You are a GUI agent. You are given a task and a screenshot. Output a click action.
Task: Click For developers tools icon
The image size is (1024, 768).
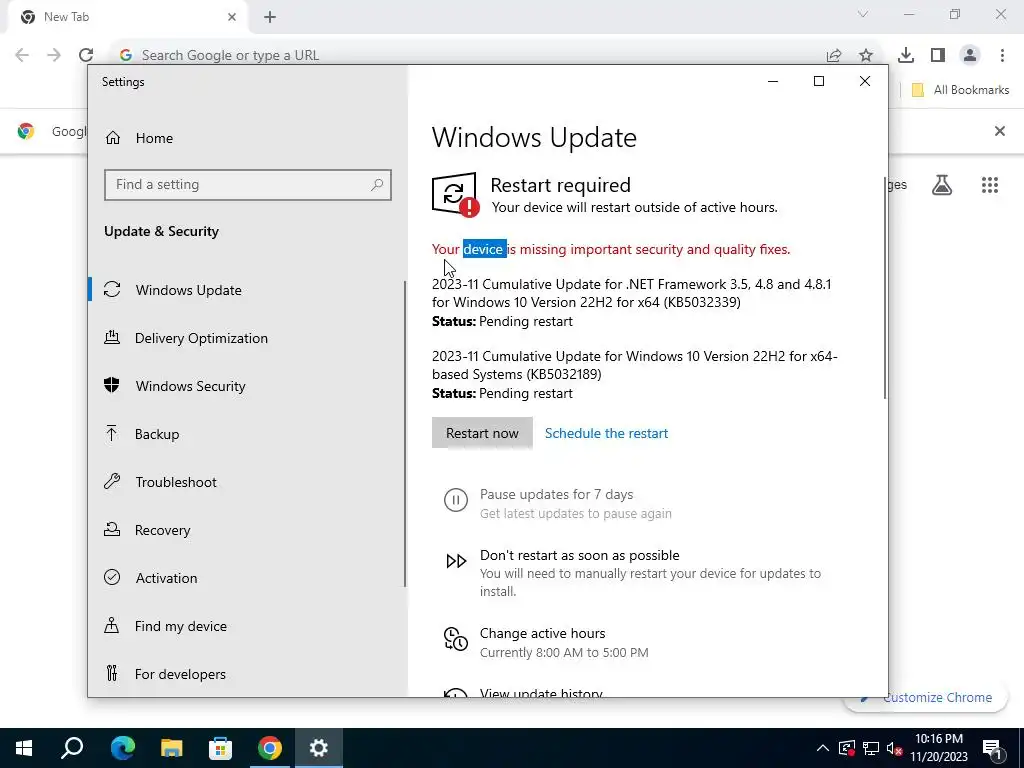[x=112, y=673]
